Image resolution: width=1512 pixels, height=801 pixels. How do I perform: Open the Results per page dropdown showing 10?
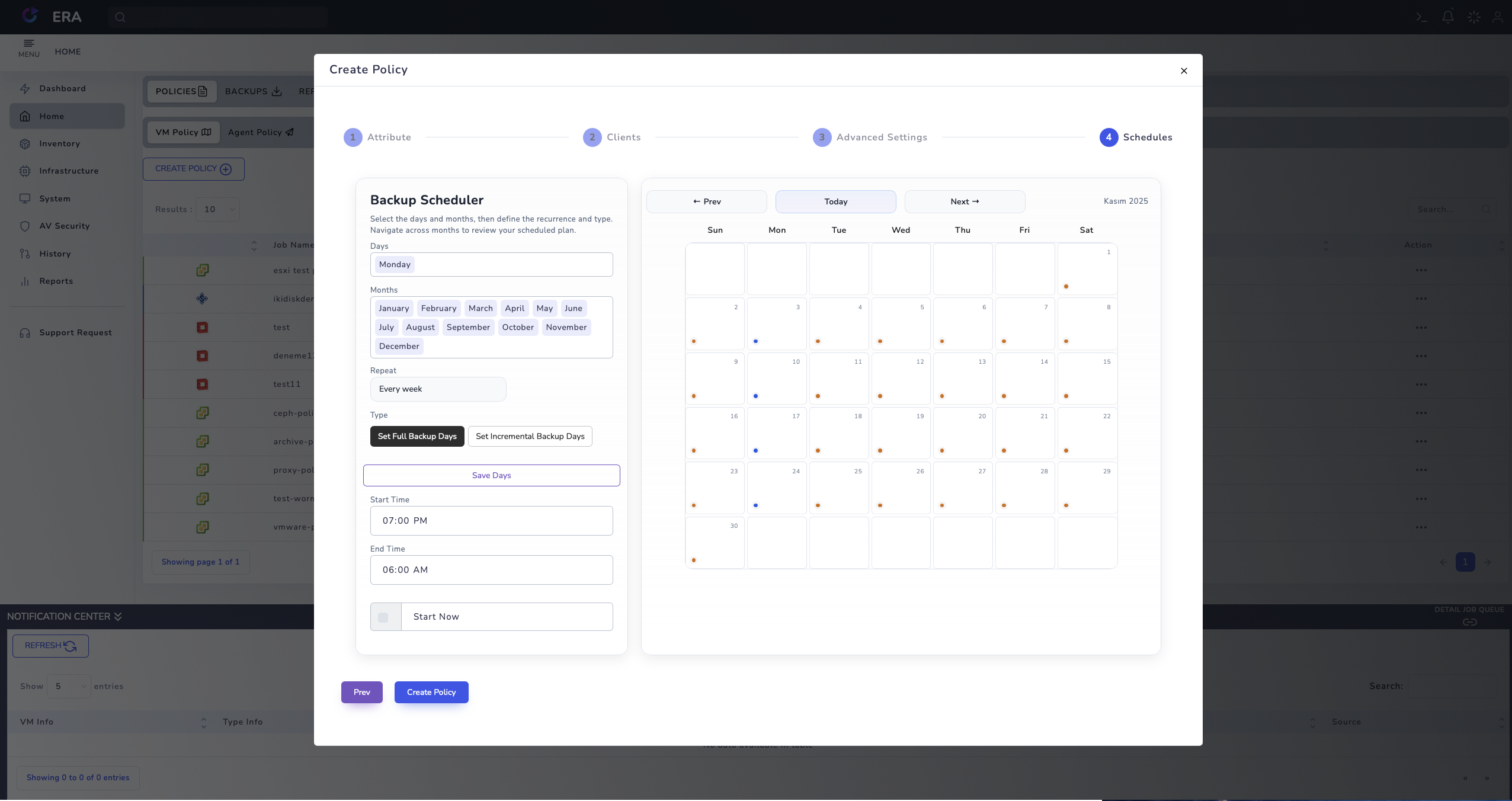click(217, 209)
